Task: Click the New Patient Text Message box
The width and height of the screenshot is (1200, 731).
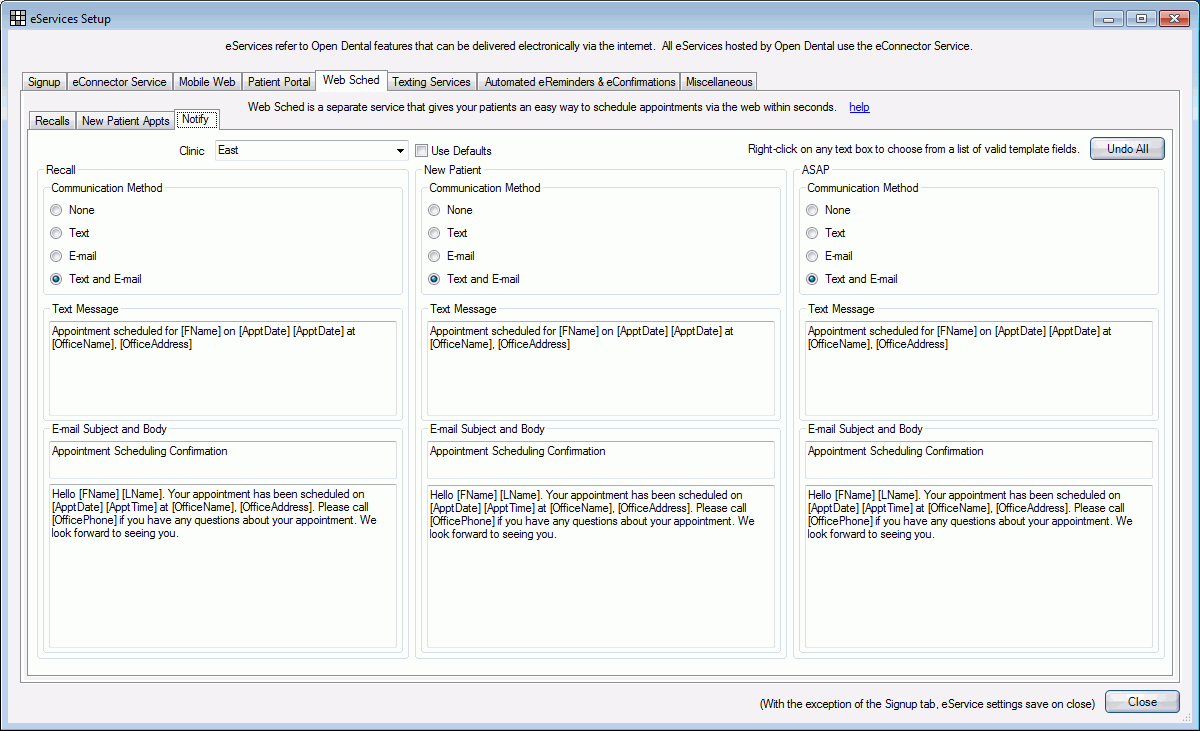Action: click(601, 368)
